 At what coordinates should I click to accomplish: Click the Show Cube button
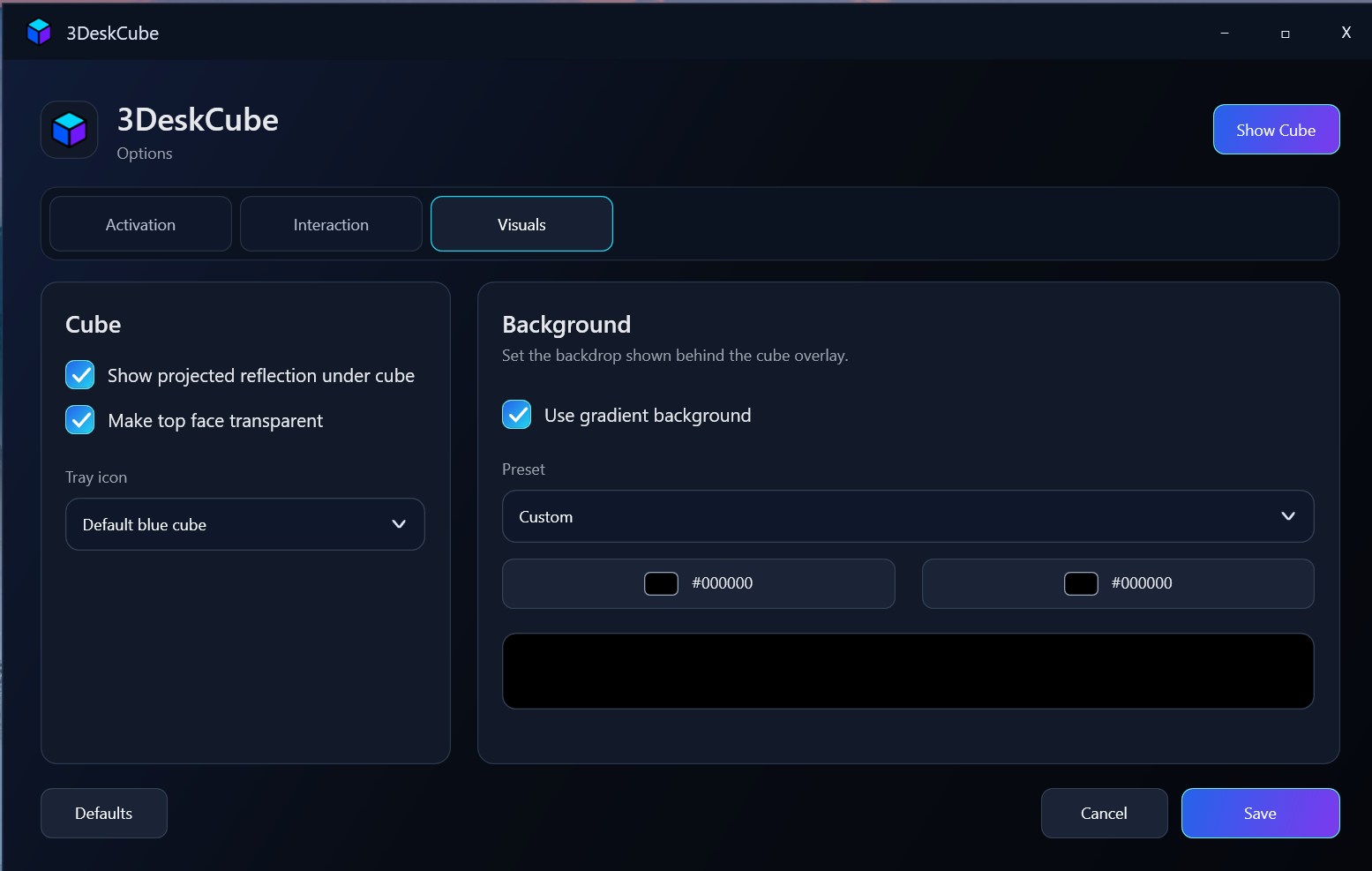(x=1276, y=130)
